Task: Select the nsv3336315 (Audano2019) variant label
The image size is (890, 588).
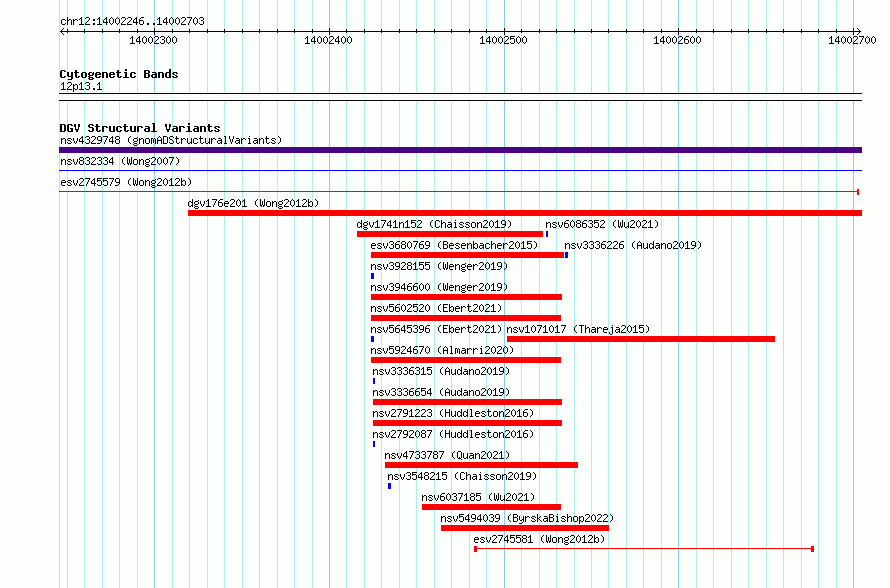Action: 441,371
